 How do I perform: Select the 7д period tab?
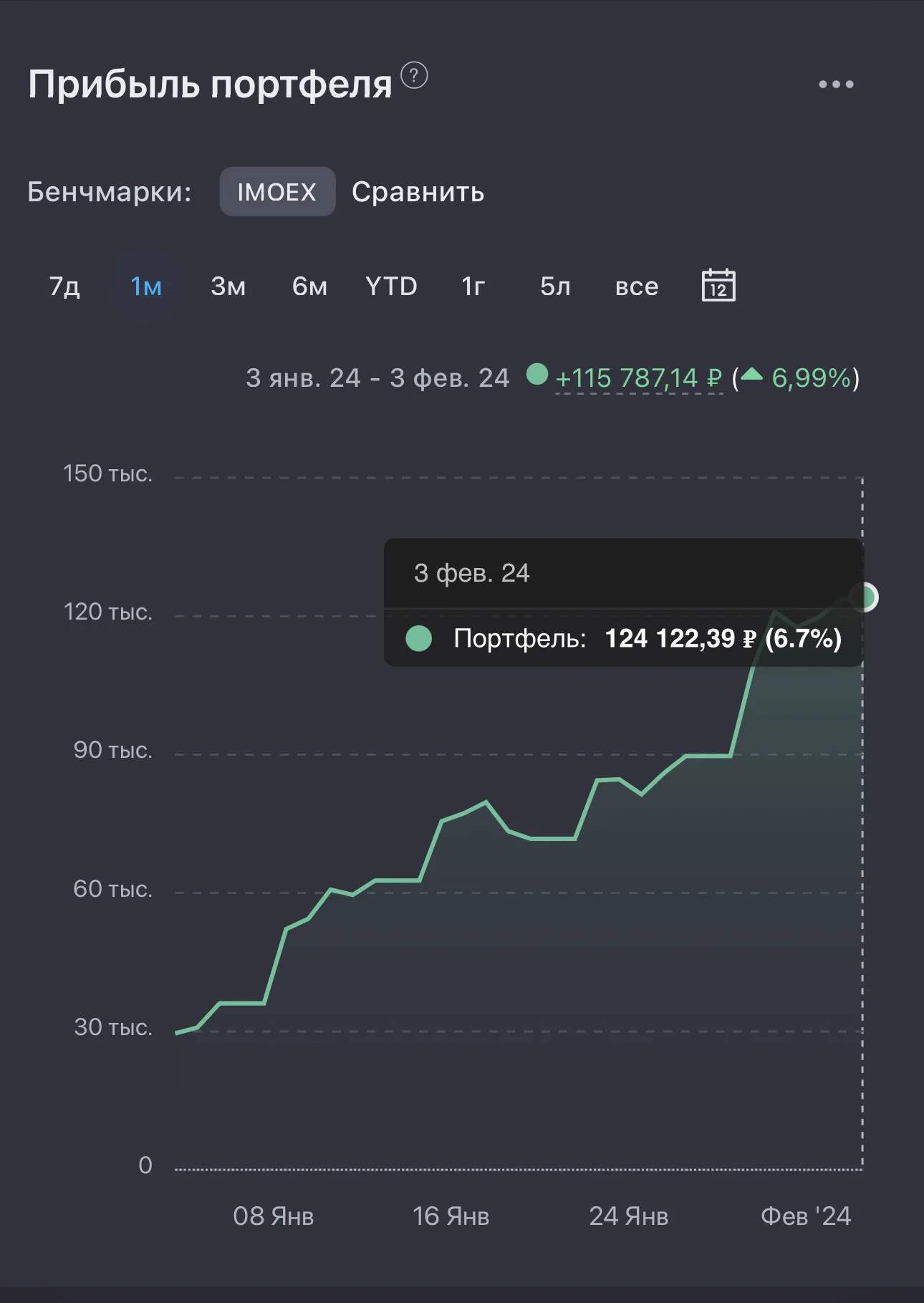click(x=64, y=287)
